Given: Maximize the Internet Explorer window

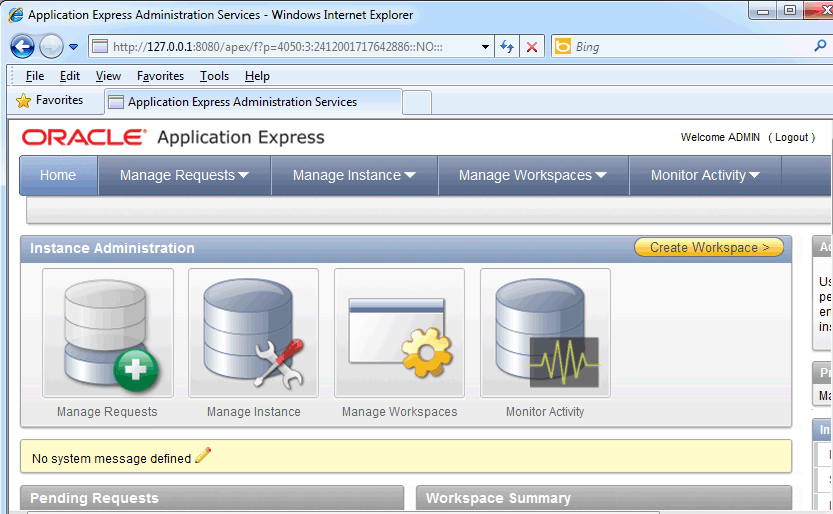Looking at the screenshot, I should [790, 11].
